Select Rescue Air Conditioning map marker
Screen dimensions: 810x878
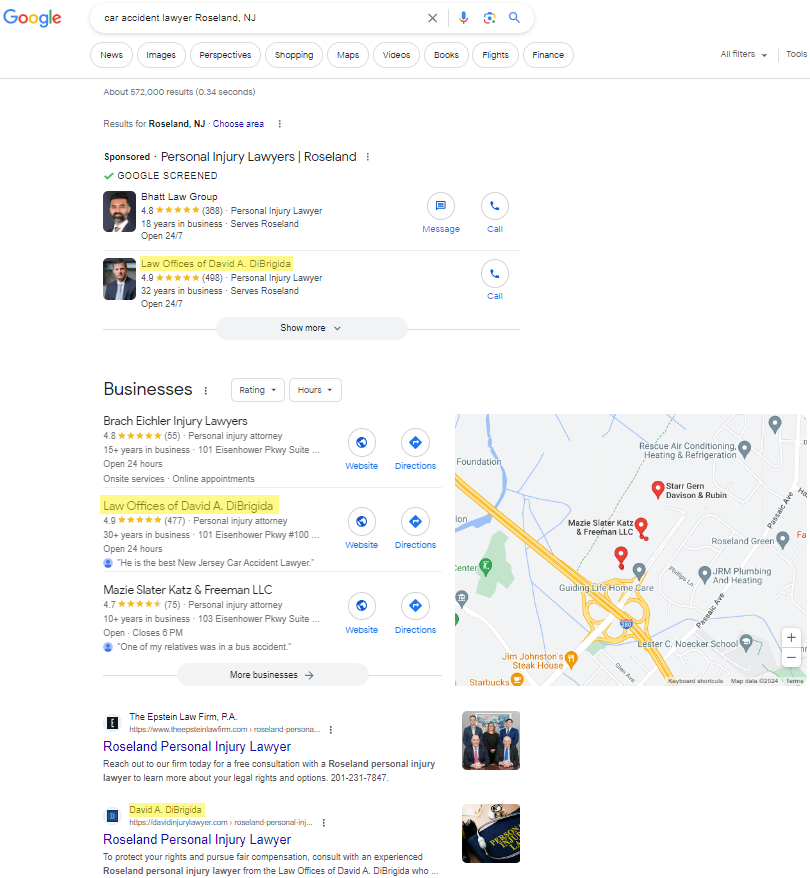pos(745,449)
